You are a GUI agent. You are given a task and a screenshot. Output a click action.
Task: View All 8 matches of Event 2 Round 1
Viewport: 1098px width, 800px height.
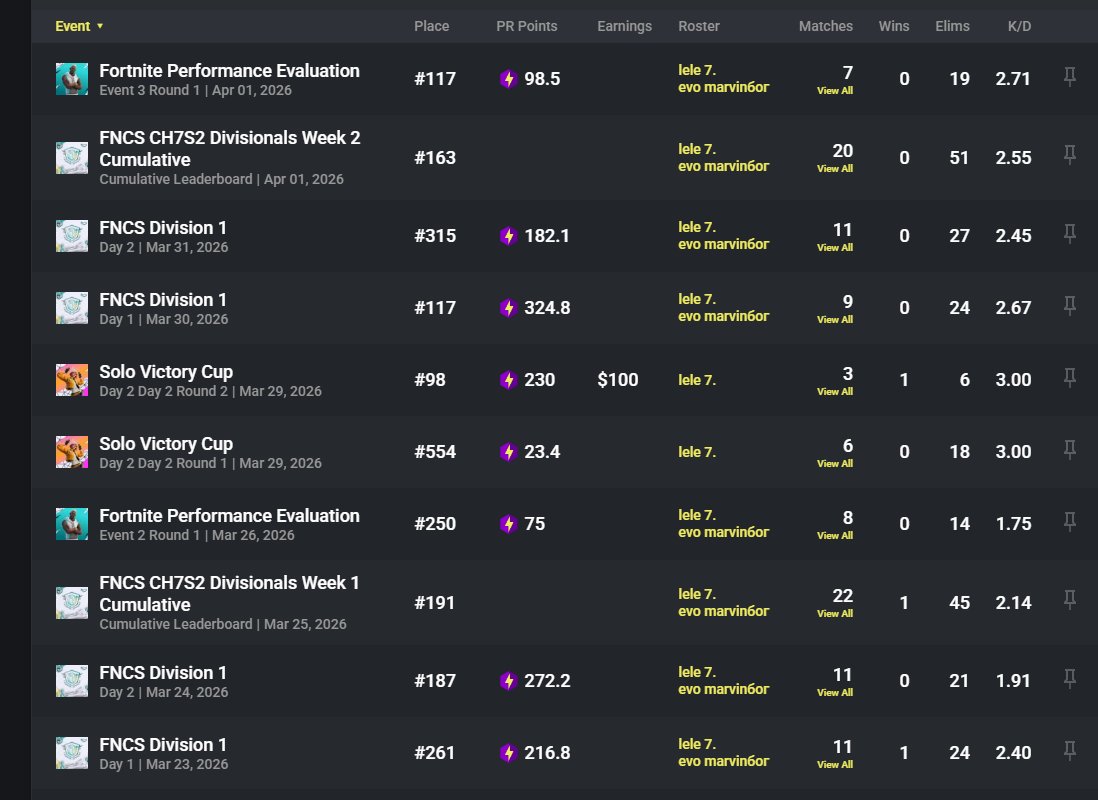835,535
